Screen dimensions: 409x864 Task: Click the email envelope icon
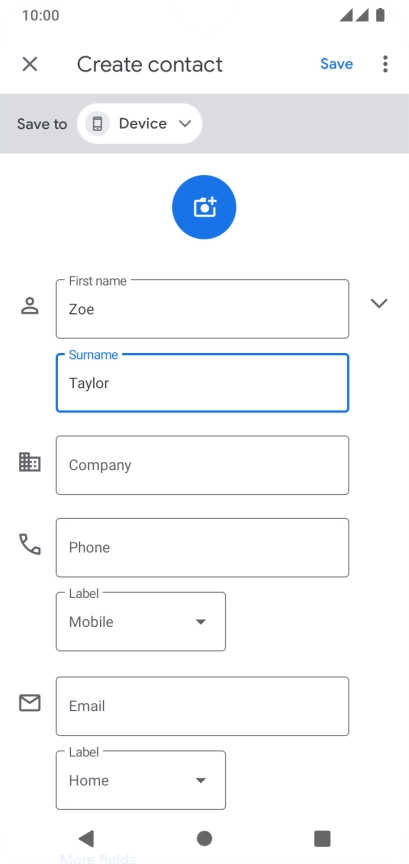click(30, 703)
